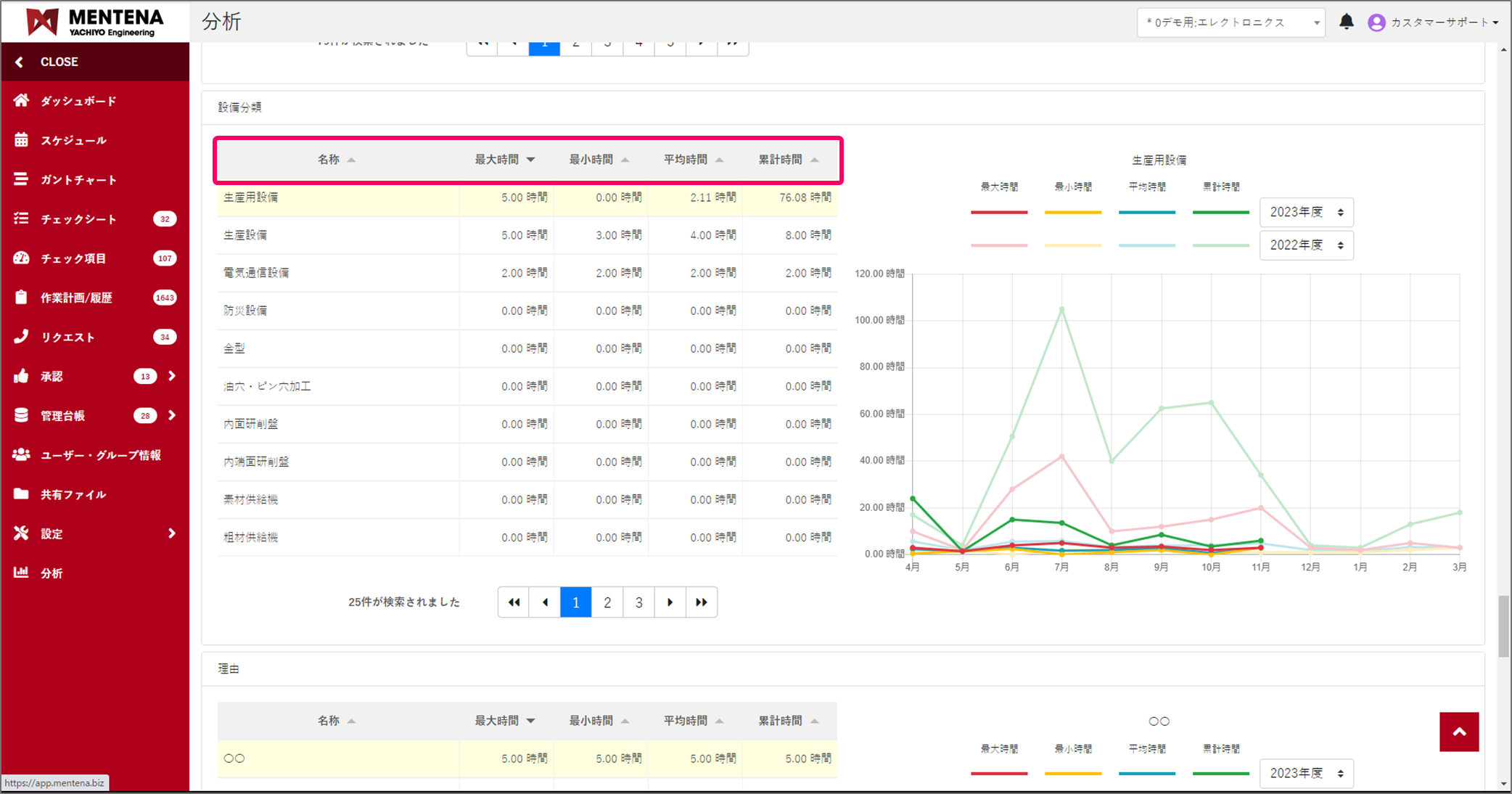Click the user group info icon
The height and width of the screenshot is (794, 1512).
(21, 455)
